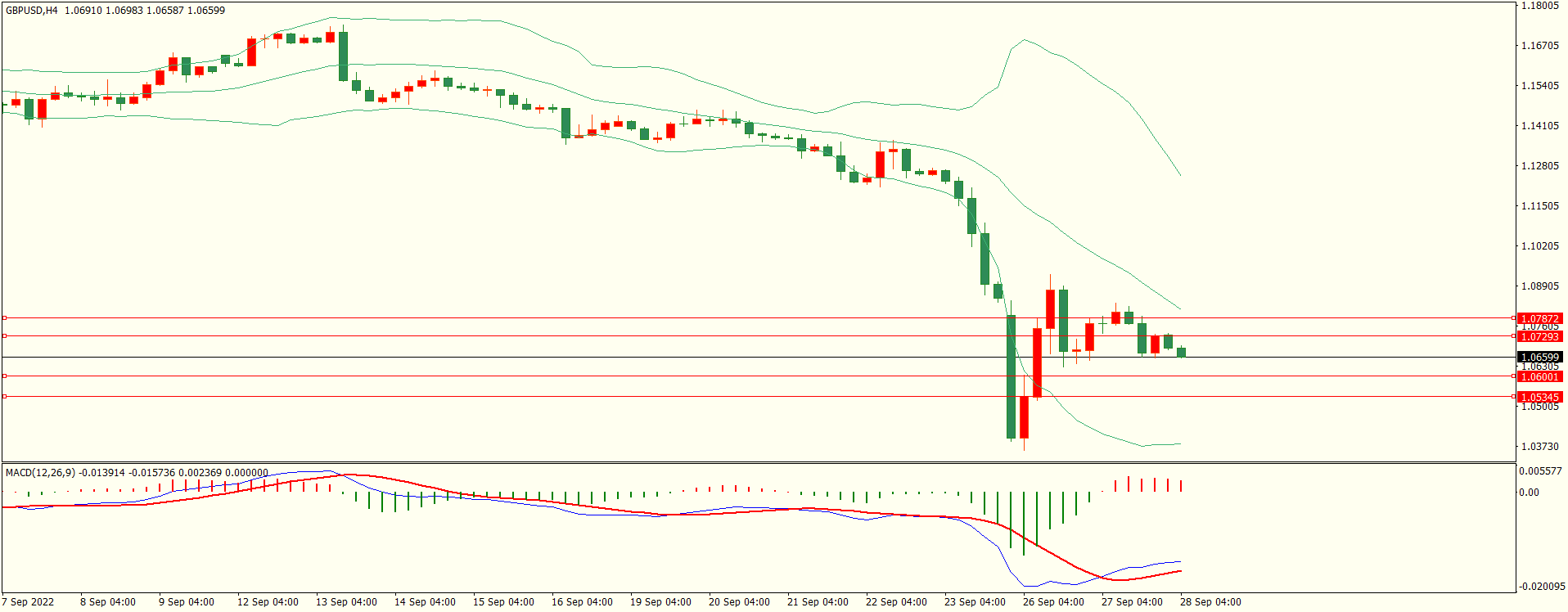Click the 7 Sep 2022 date label
The width and height of the screenshot is (1568, 612).
[29, 601]
